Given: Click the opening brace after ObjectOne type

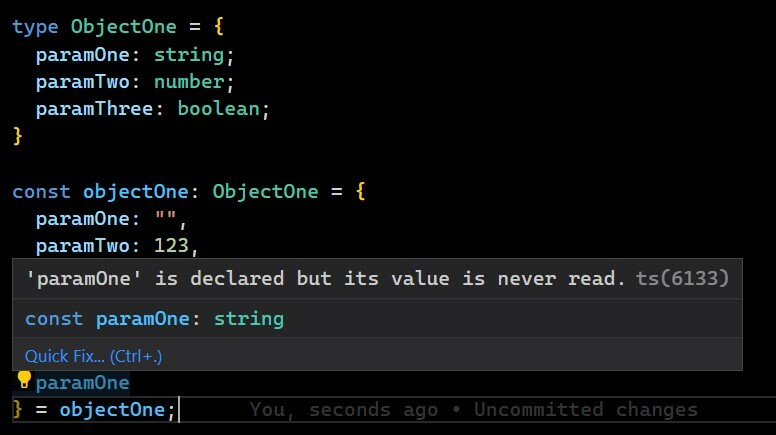Looking at the screenshot, I should pyautogui.click(x=219, y=27).
